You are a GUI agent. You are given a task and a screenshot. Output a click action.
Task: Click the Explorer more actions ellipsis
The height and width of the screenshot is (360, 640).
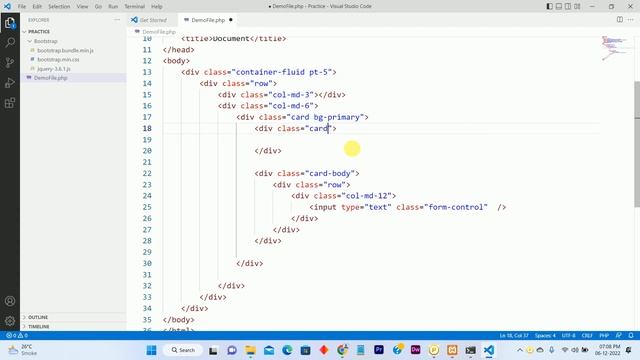117,20
